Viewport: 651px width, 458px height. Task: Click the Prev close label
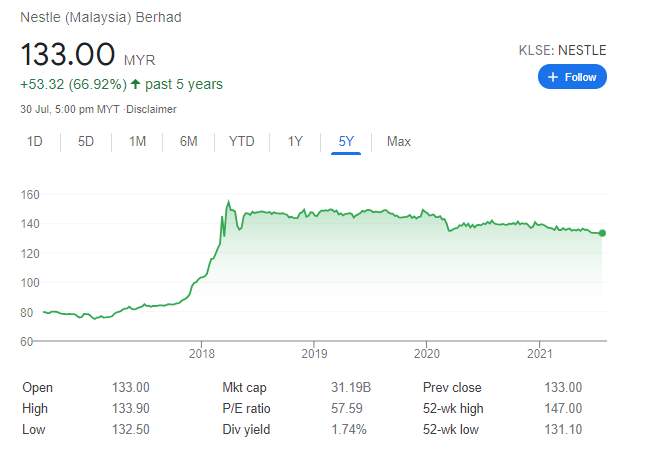(452, 387)
